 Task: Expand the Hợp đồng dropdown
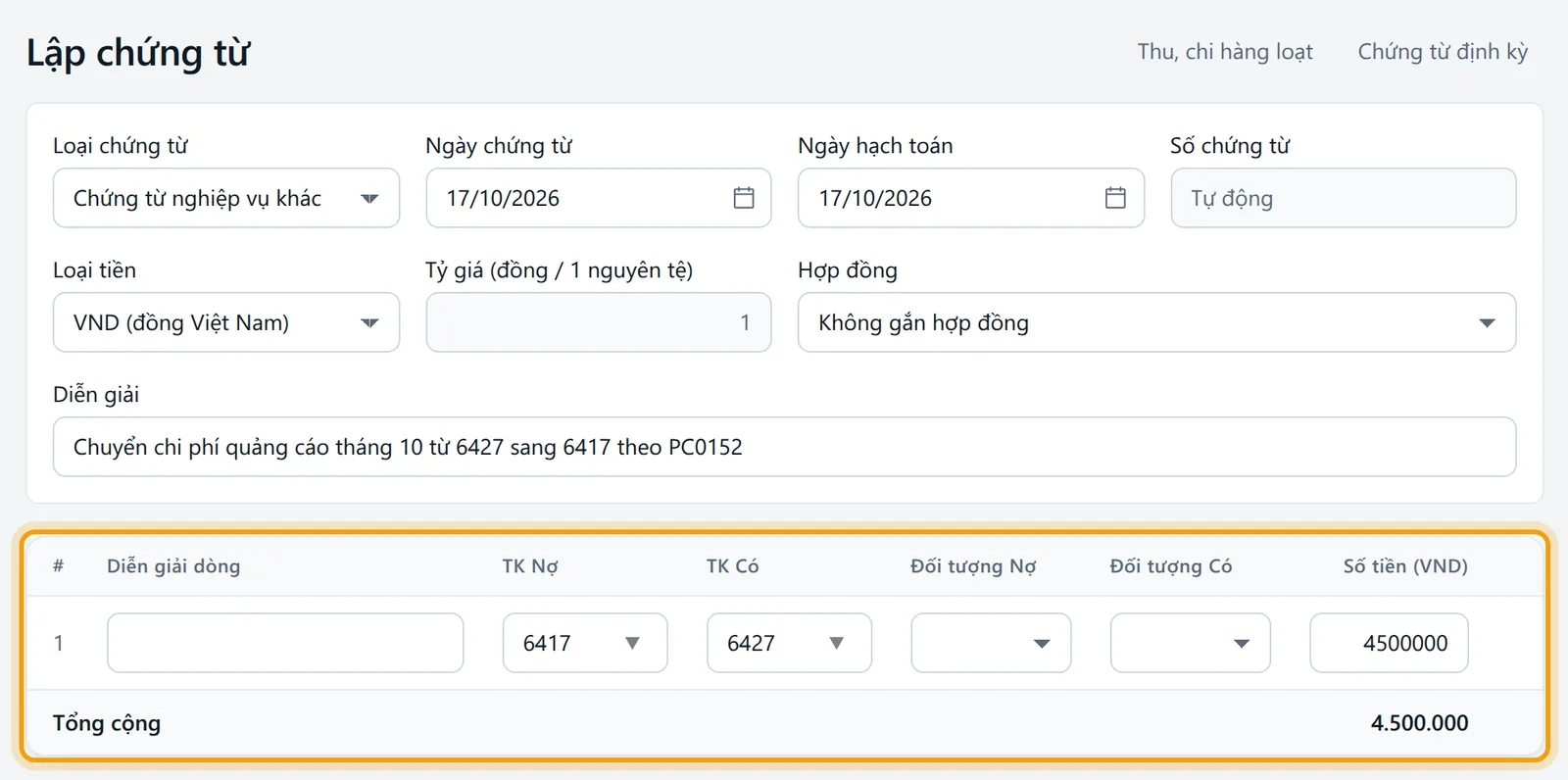(x=1156, y=322)
